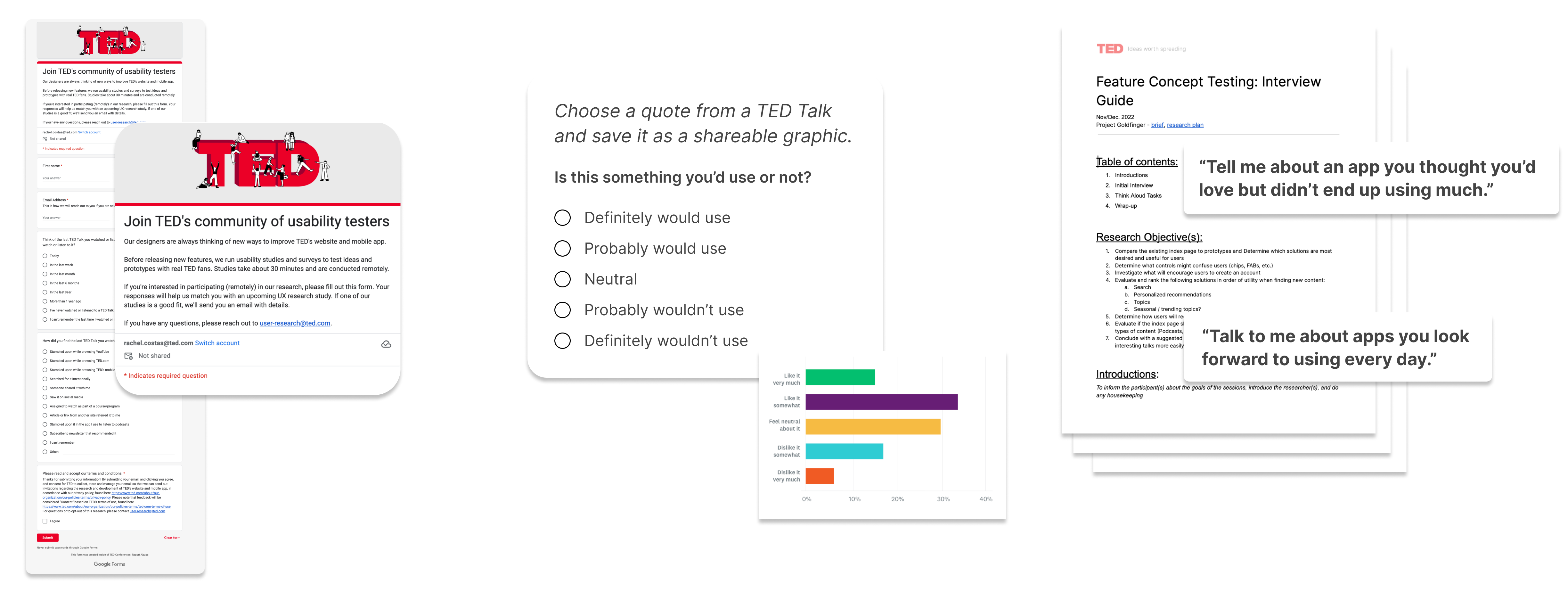Choose the 'Neutral' radio option
This screenshot has width=1568, height=593.
click(562, 279)
